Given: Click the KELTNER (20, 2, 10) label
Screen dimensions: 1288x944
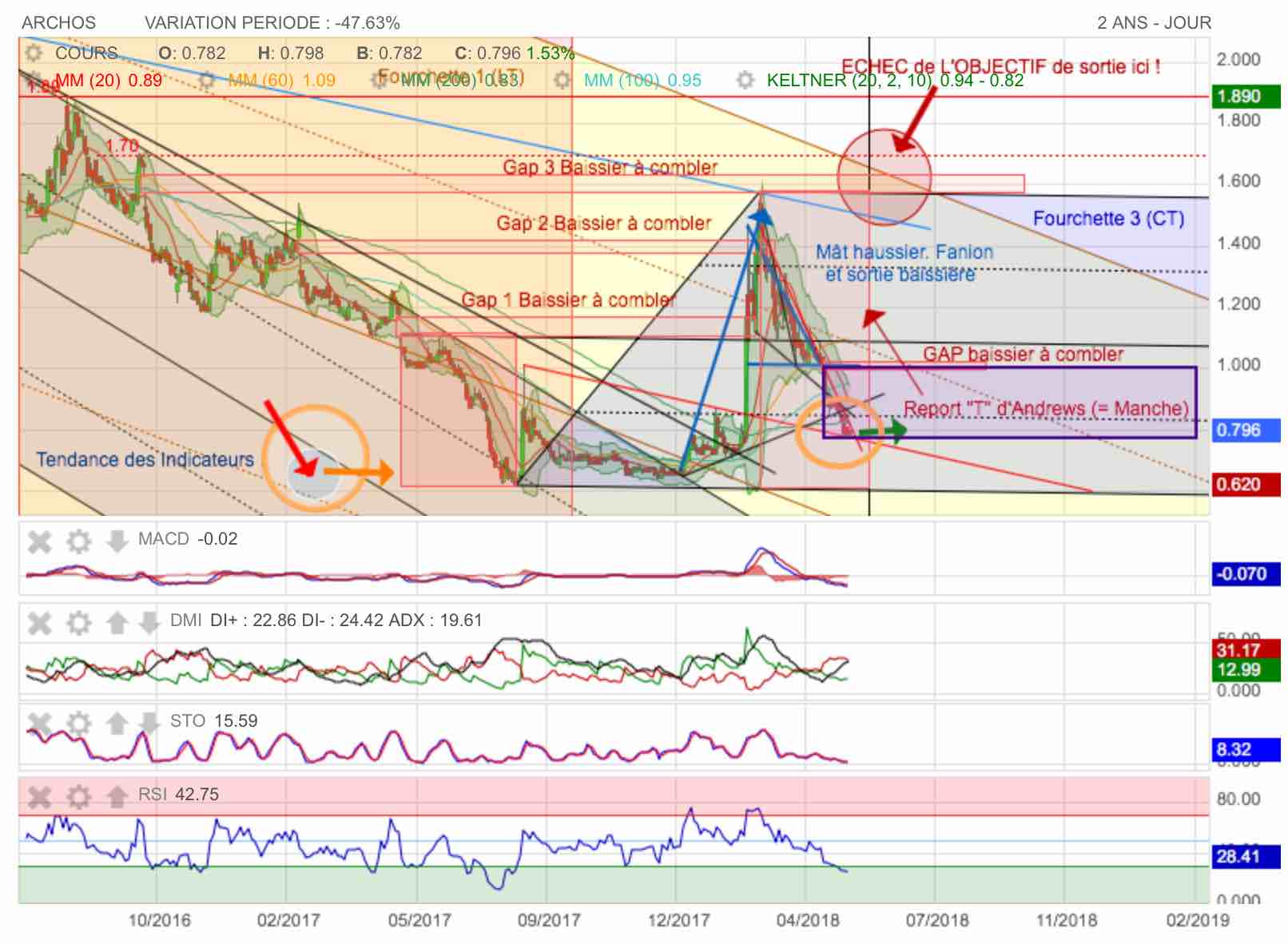Looking at the screenshot, I should click(895, 80).
